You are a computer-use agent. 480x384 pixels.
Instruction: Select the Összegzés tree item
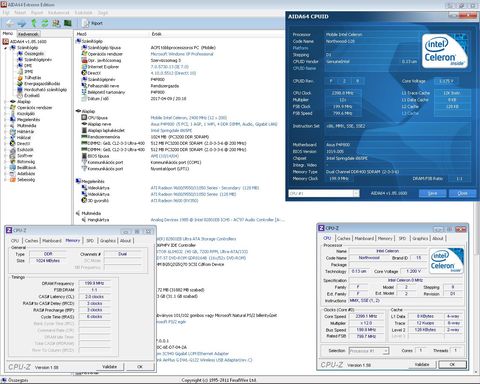tap(34, 53)
